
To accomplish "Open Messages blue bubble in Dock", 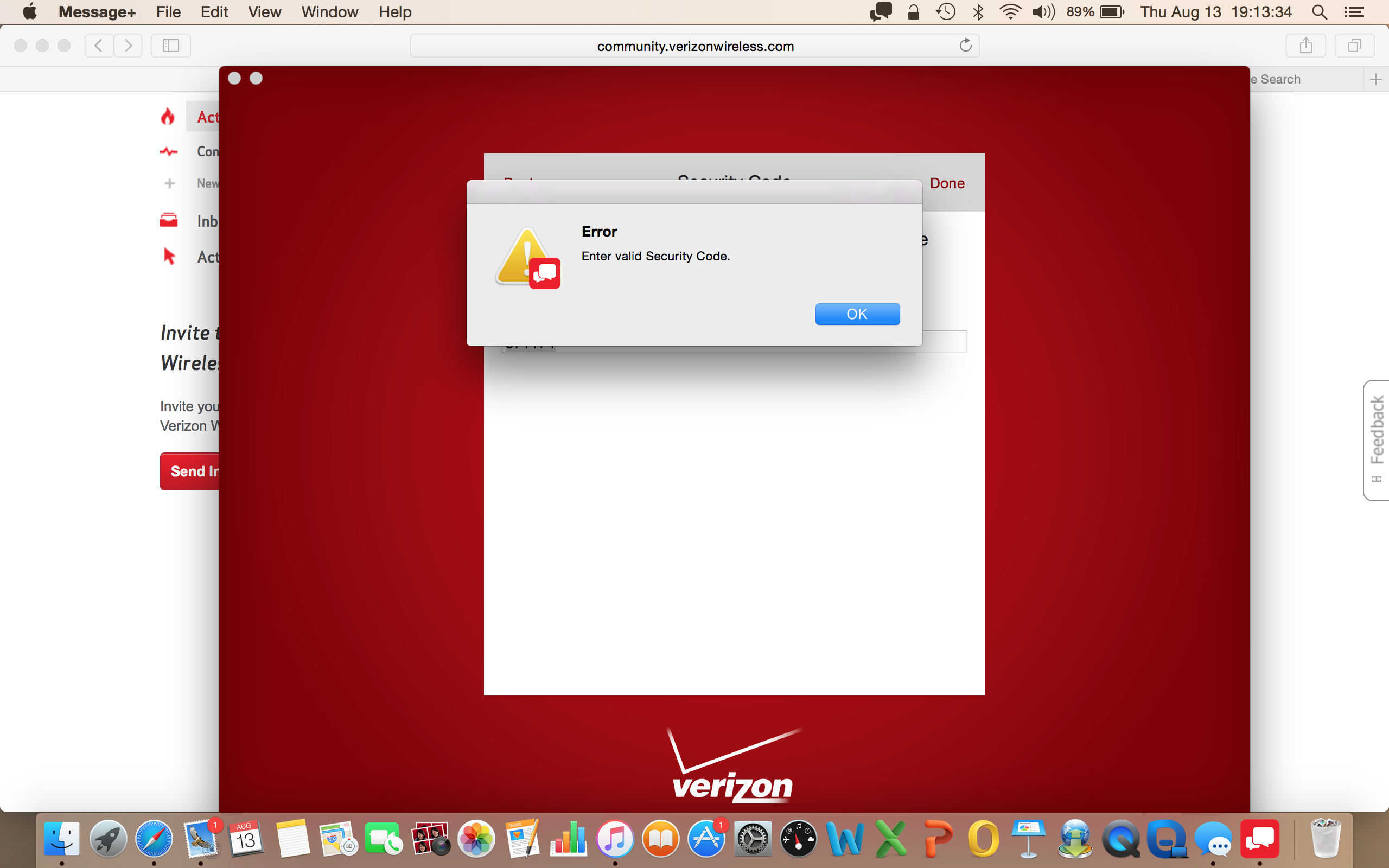I will 1213,839.
